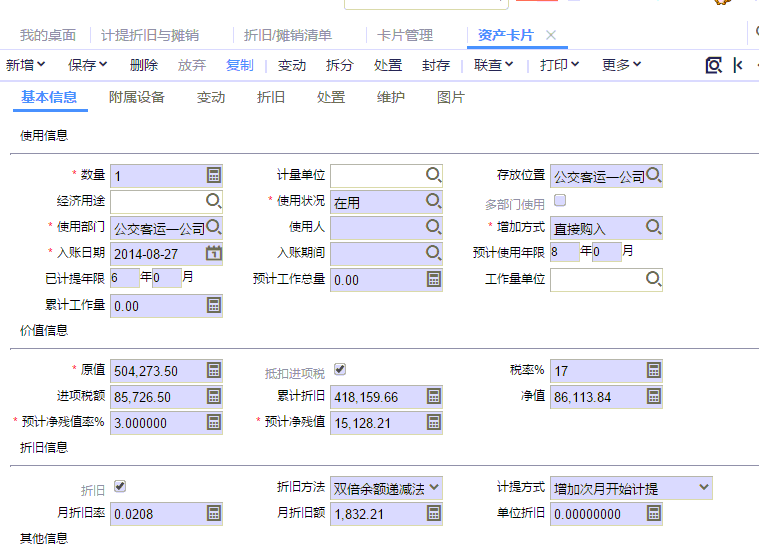Open 处置 sub-tab
Viewport: 759px width, 547px height.
click(x=331, y=97)
